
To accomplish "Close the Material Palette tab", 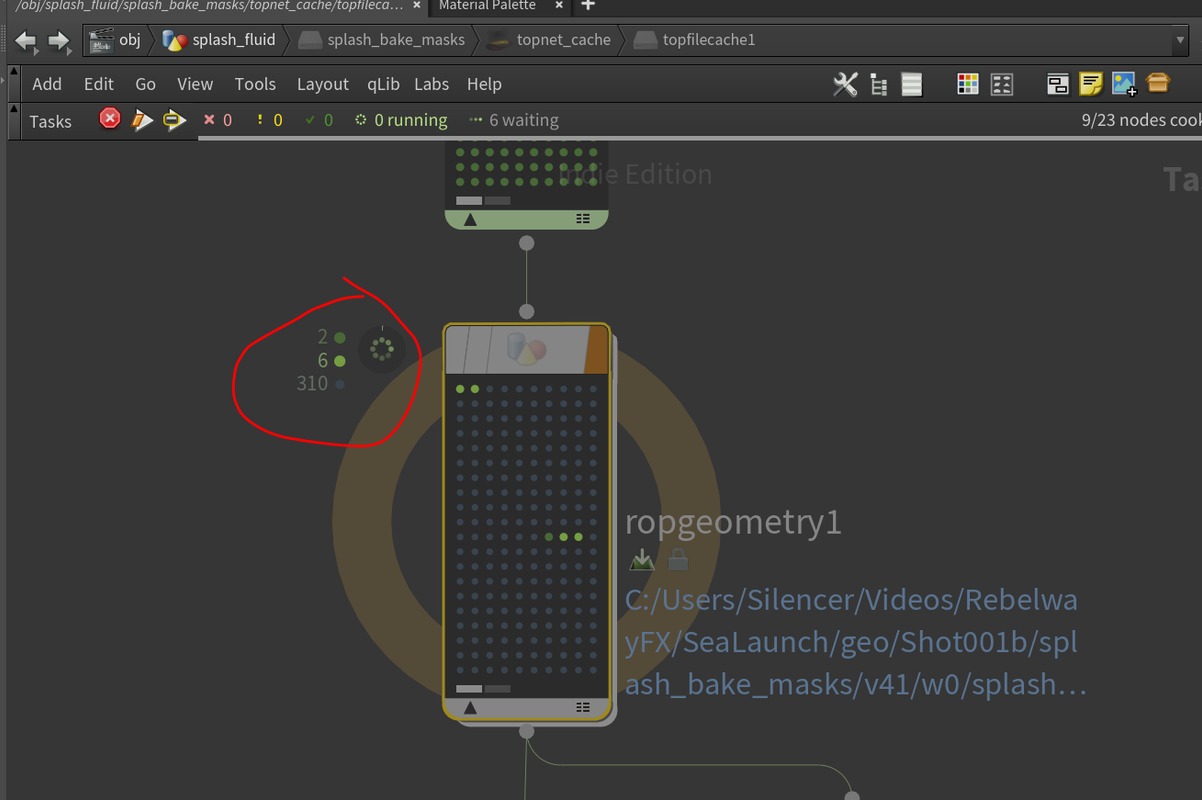I will 557,5.
